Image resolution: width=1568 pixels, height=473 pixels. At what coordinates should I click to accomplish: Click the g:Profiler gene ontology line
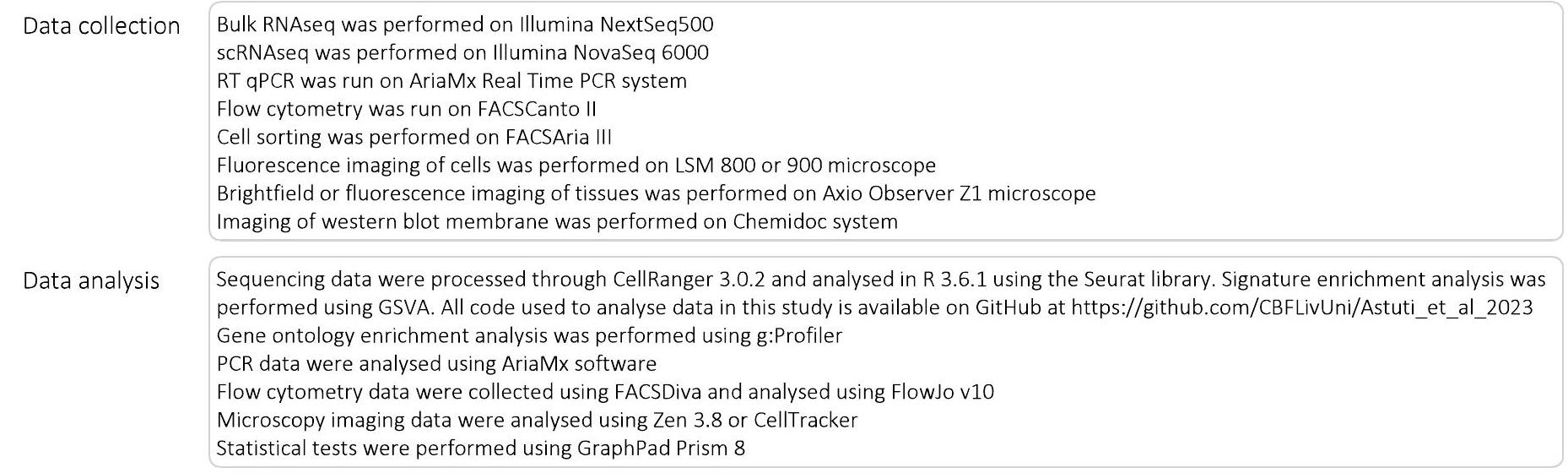pos(529,335)
